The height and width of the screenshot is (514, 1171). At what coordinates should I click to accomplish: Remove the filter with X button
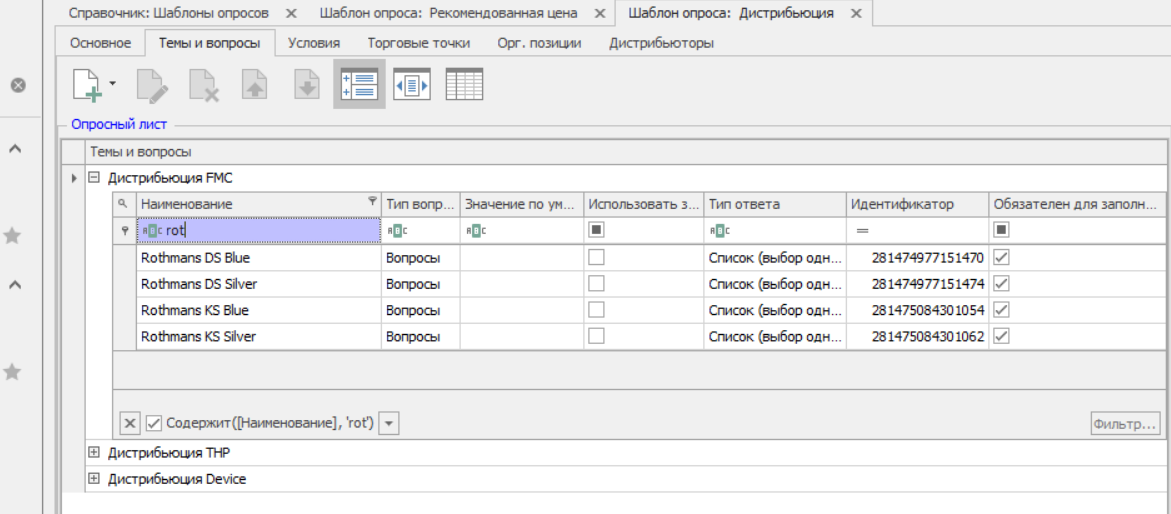pyautogui.click(x=129, y=424)
